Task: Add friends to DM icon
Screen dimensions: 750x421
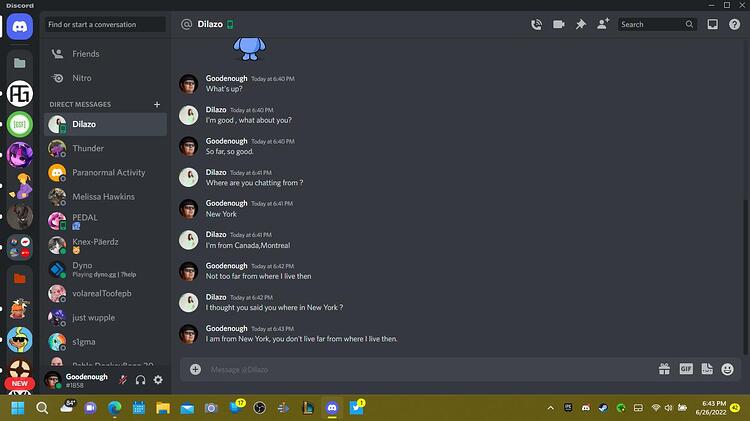Action: [603, 24]
